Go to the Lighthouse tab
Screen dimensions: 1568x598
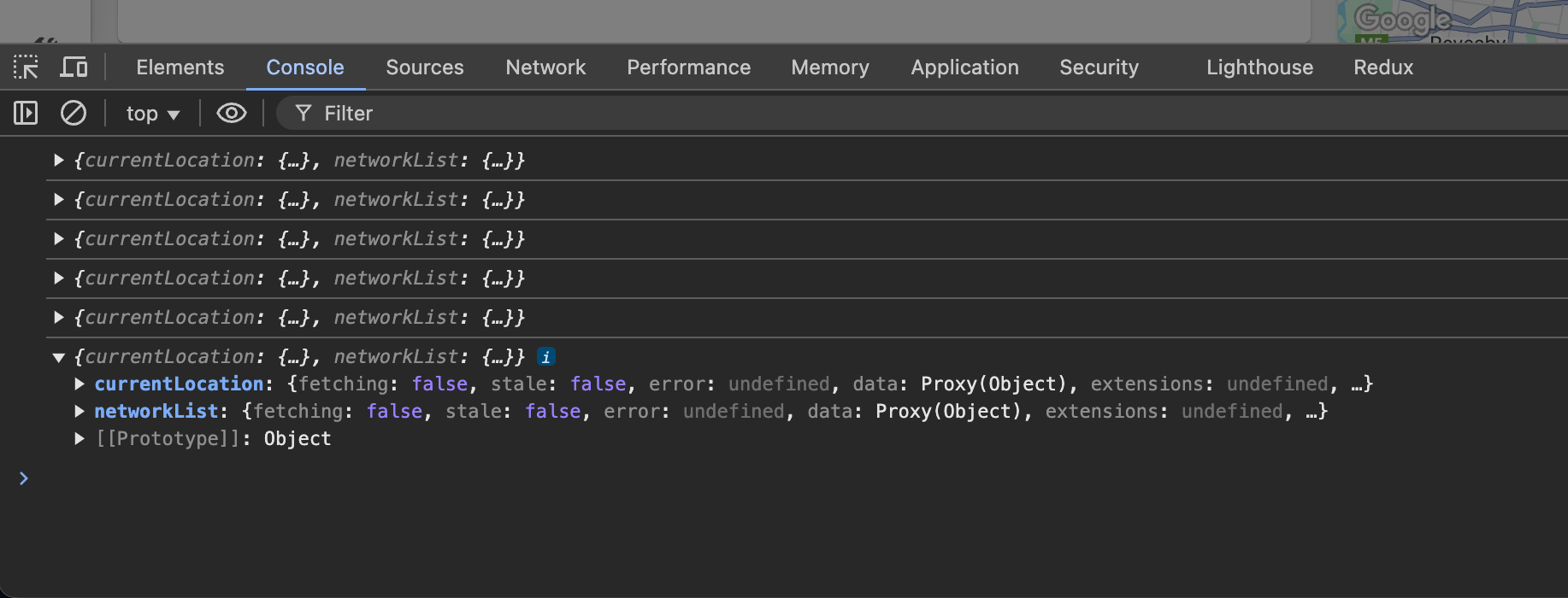1259,67
